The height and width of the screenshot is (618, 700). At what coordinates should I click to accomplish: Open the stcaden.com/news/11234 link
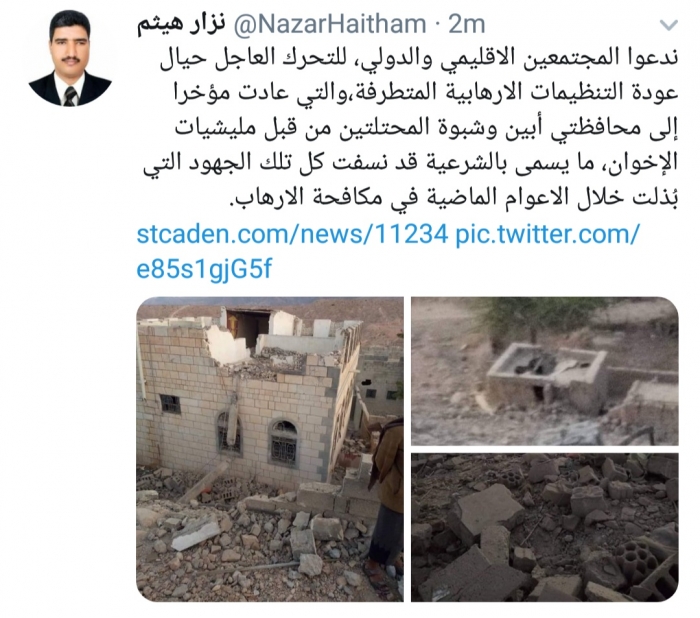click(292, 234)
